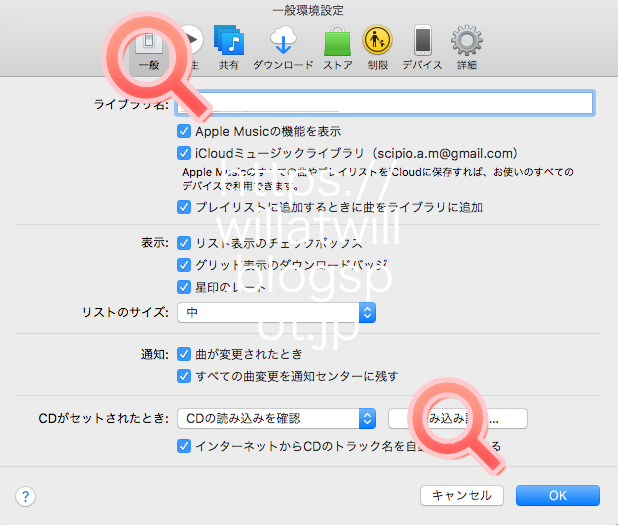Toggle インターネットからCDのトラック名 checkbox
Viewport: 618px width, 525px height.
[184, 446]
